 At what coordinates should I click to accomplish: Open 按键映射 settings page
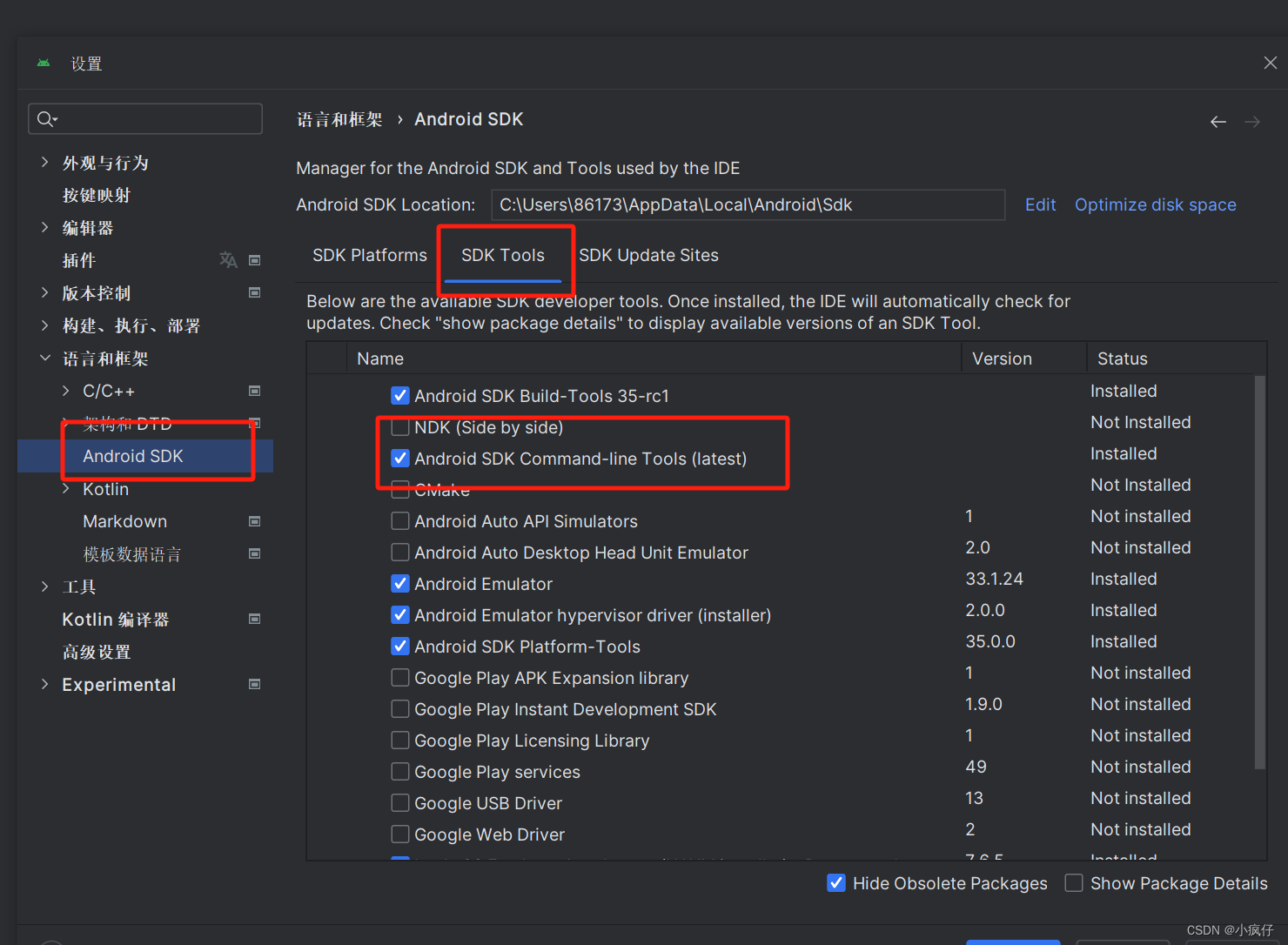click(x=97, y=195)
